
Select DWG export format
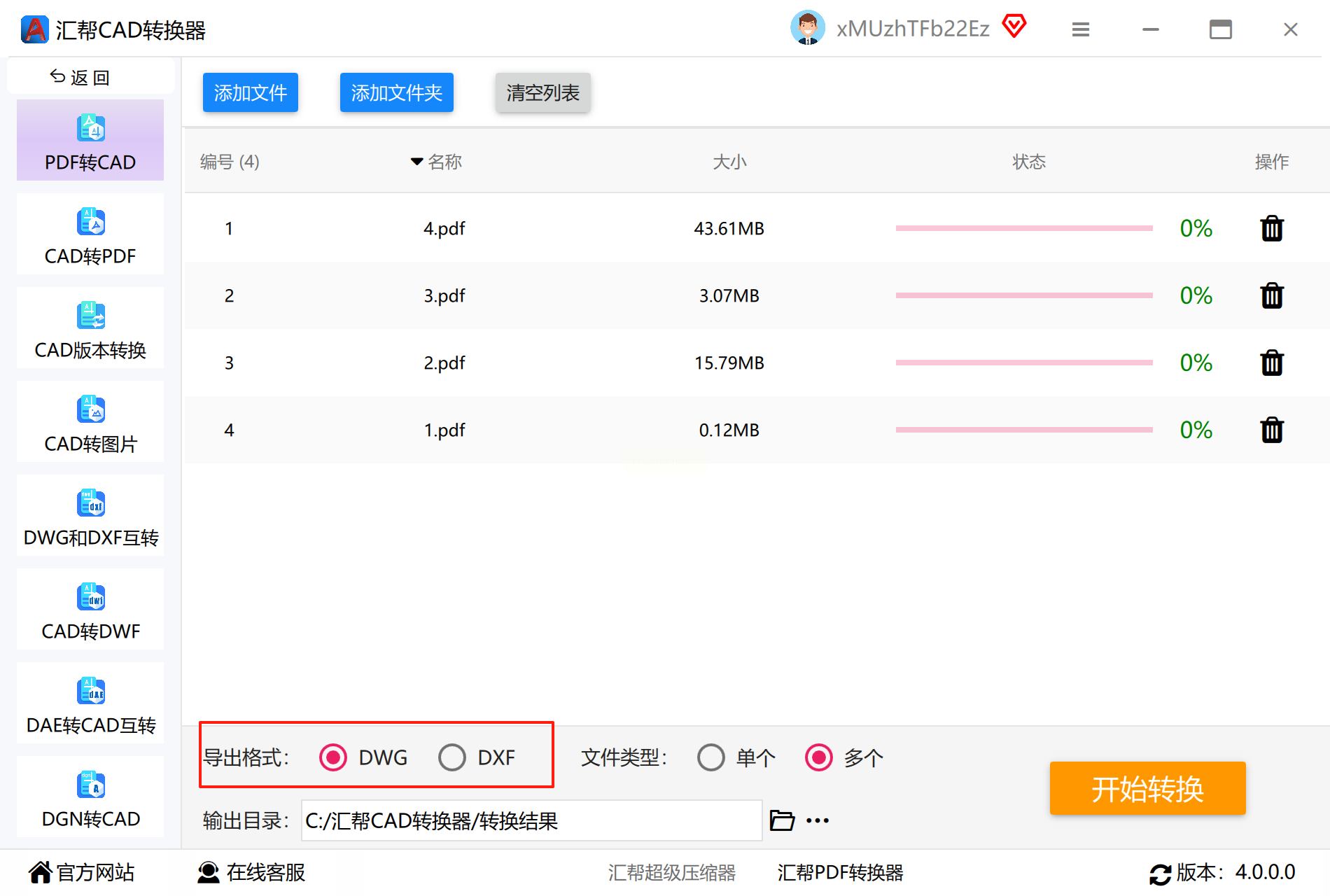tap(332, 757)
